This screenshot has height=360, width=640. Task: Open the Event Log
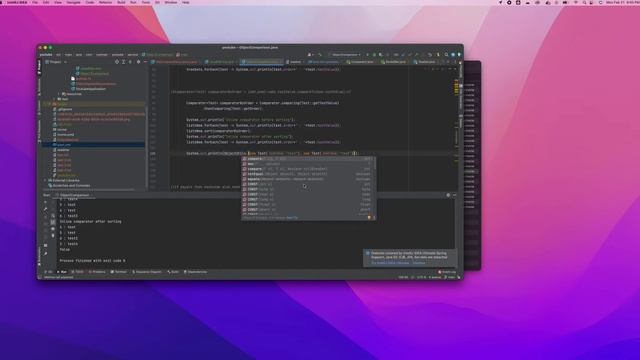pos(447,272)
